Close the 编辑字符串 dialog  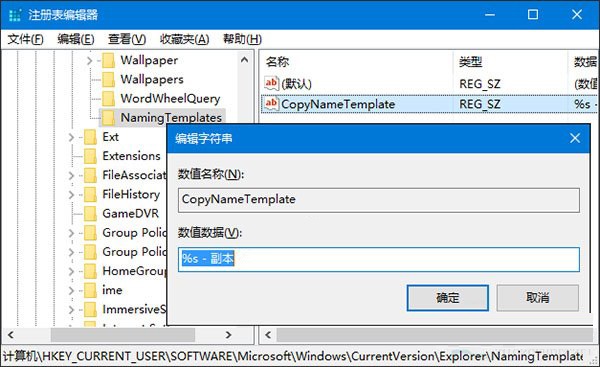click(575, 138)
